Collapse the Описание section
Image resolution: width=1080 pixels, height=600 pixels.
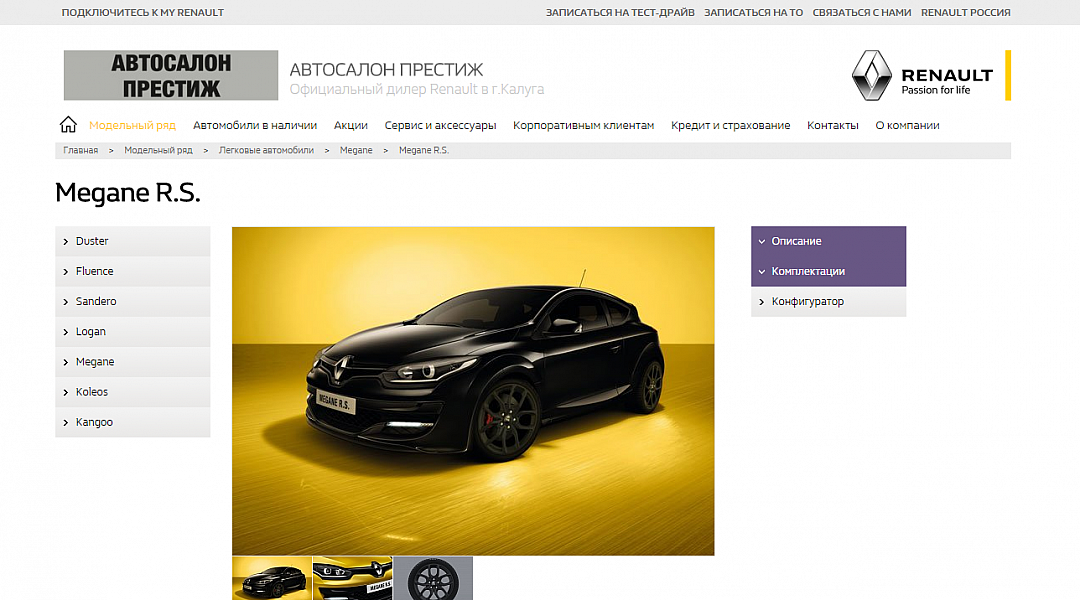796,241
